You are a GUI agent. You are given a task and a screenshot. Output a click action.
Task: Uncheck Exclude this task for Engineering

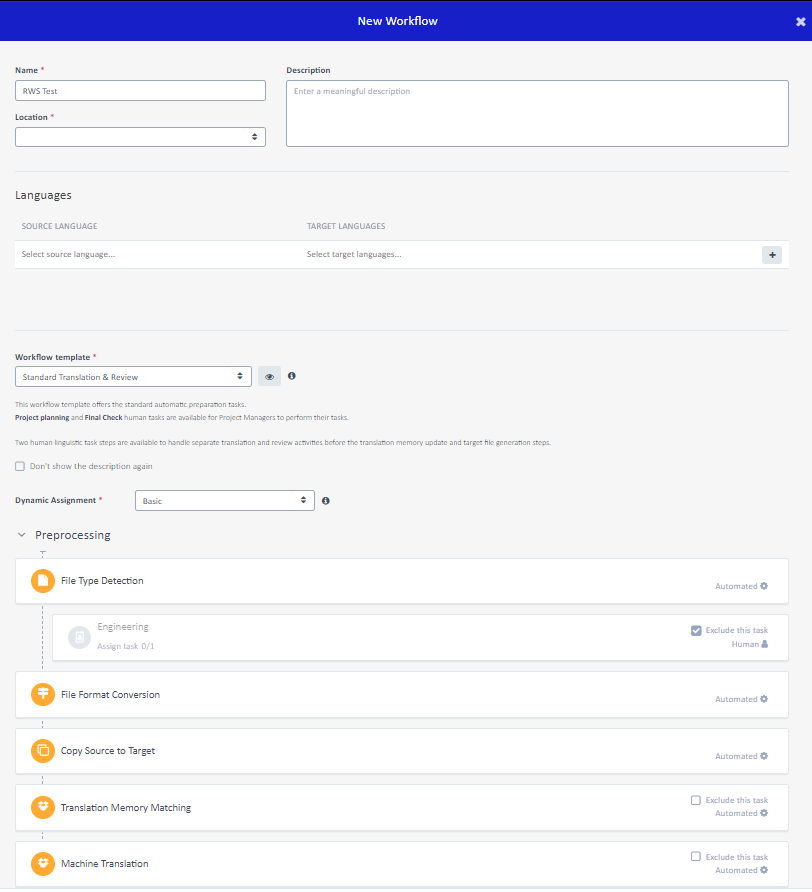(696, 630)
